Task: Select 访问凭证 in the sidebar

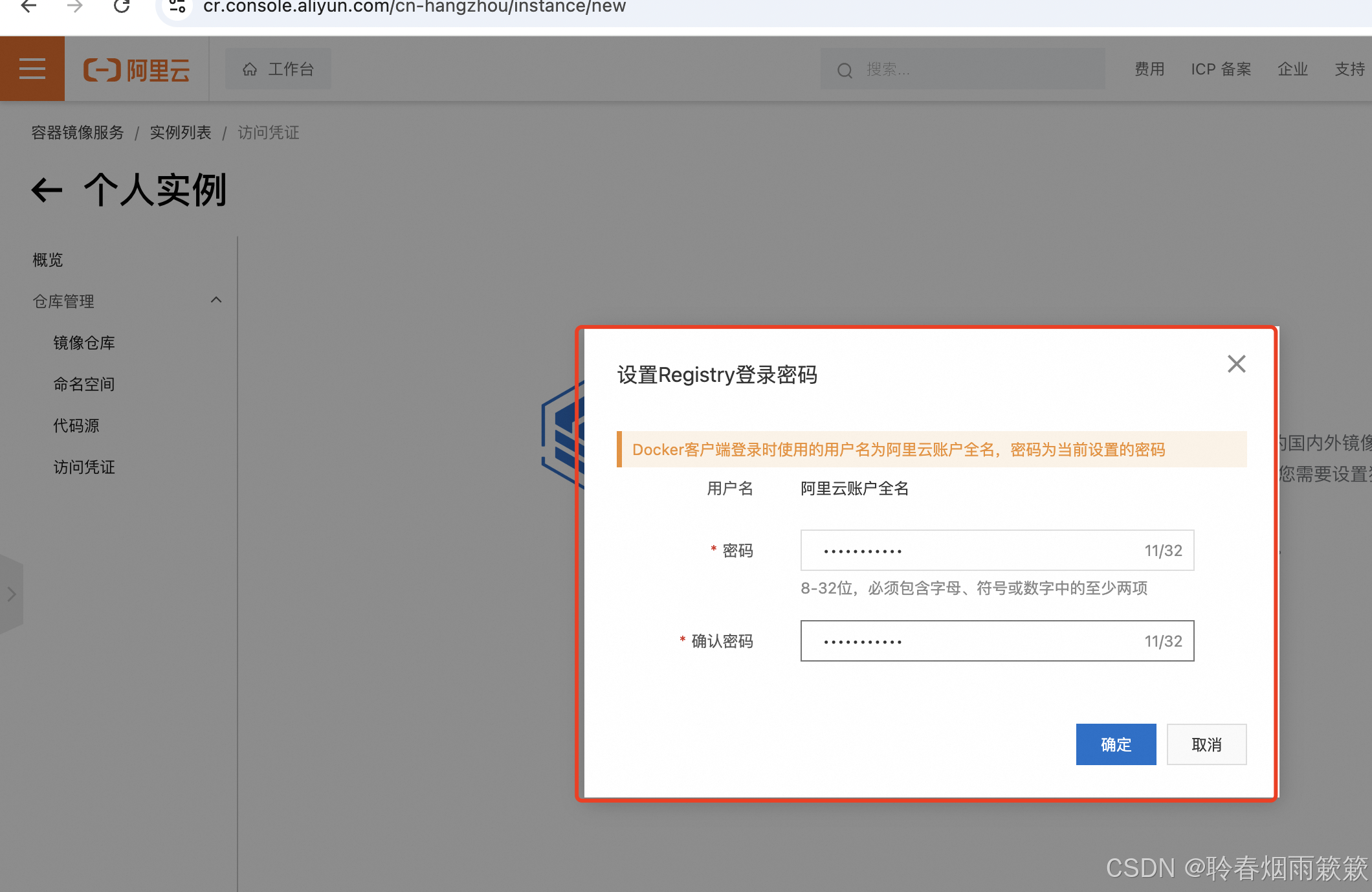Action: click(x=84, y=467)
